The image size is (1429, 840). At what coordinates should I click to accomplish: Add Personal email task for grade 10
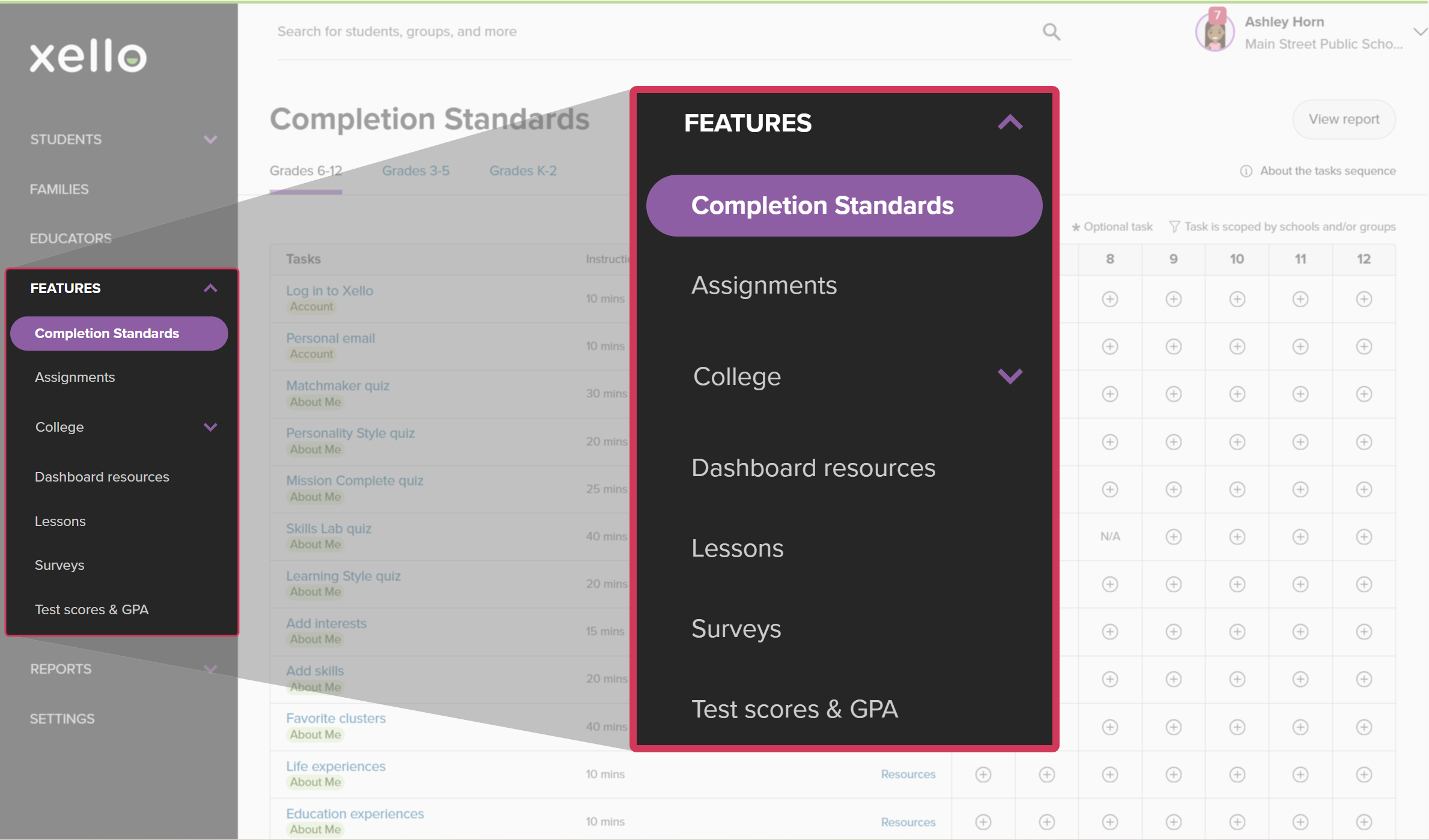coord(1237,346)
